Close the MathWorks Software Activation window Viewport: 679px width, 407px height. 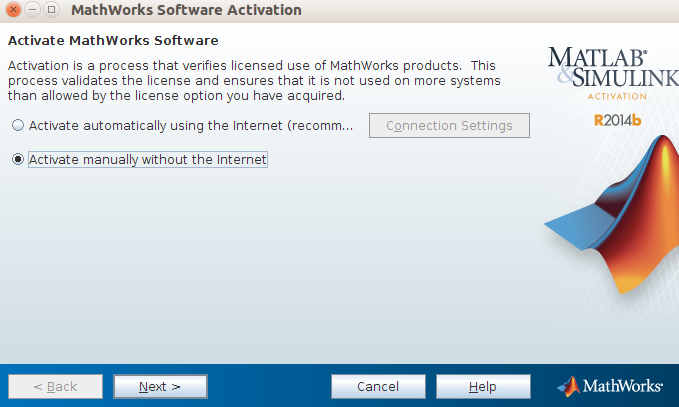[13, 10]
